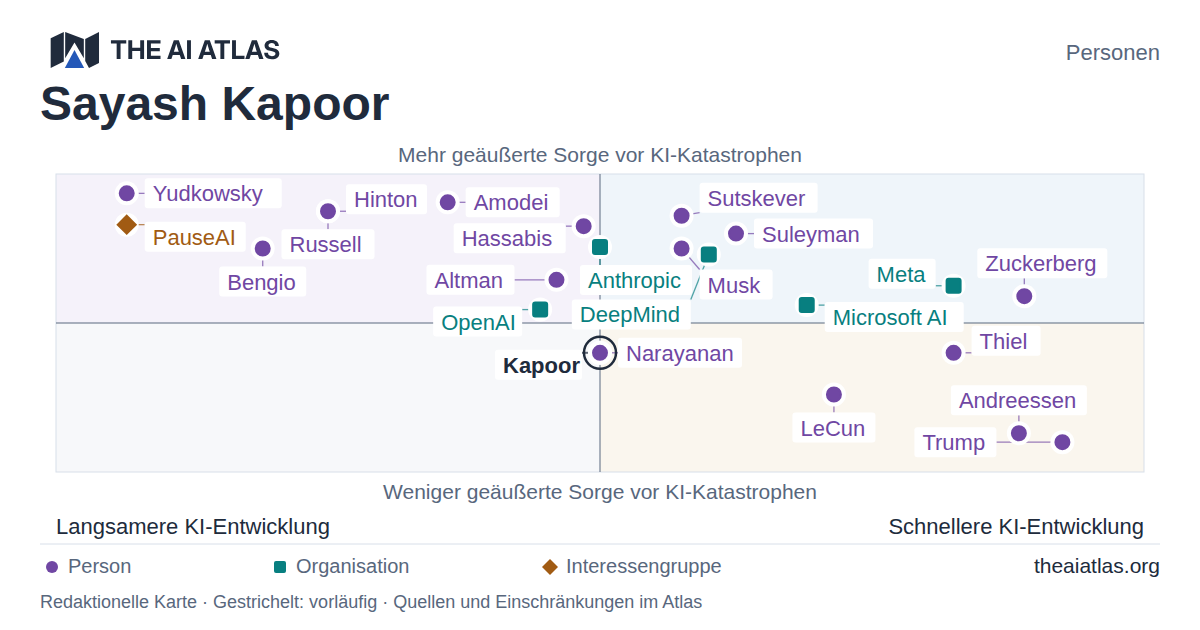
Task: Select the Zuckerberg purple dot
Action: click(1024, 296)
